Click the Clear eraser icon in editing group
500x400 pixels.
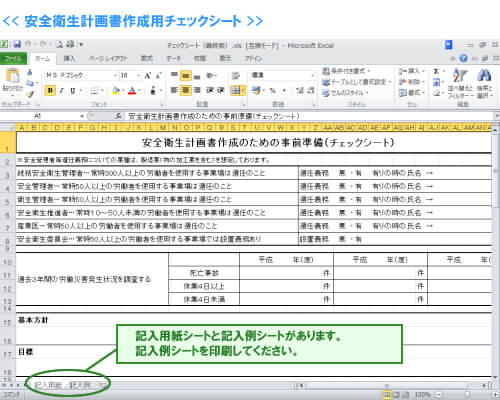[x=437, y=93]
